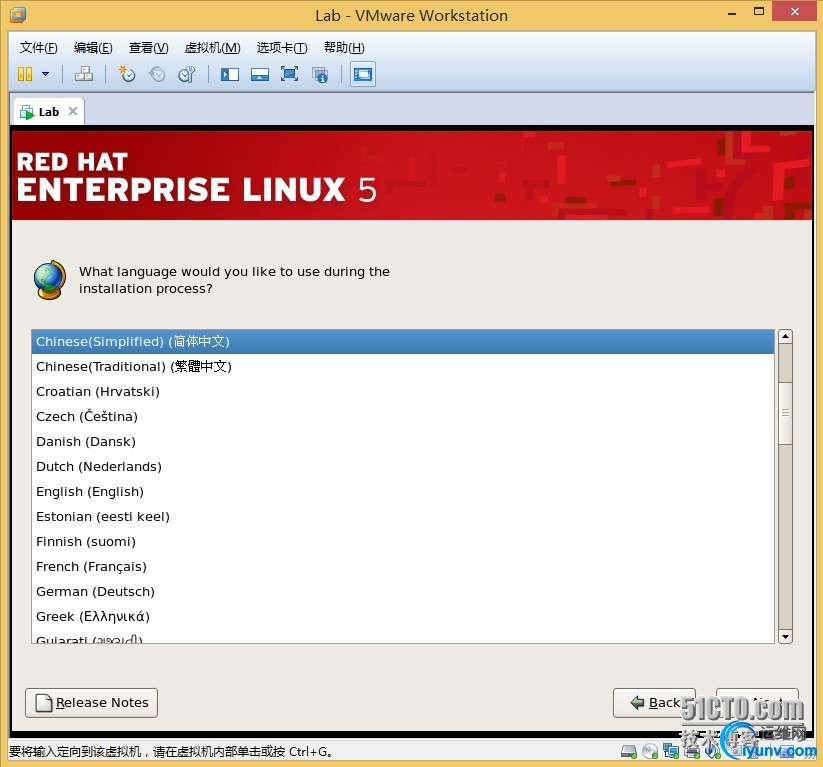The width and height of the screenshot is (823, 767).
Task: Open the 帮助(H) menu
Action: click(344, 48)
